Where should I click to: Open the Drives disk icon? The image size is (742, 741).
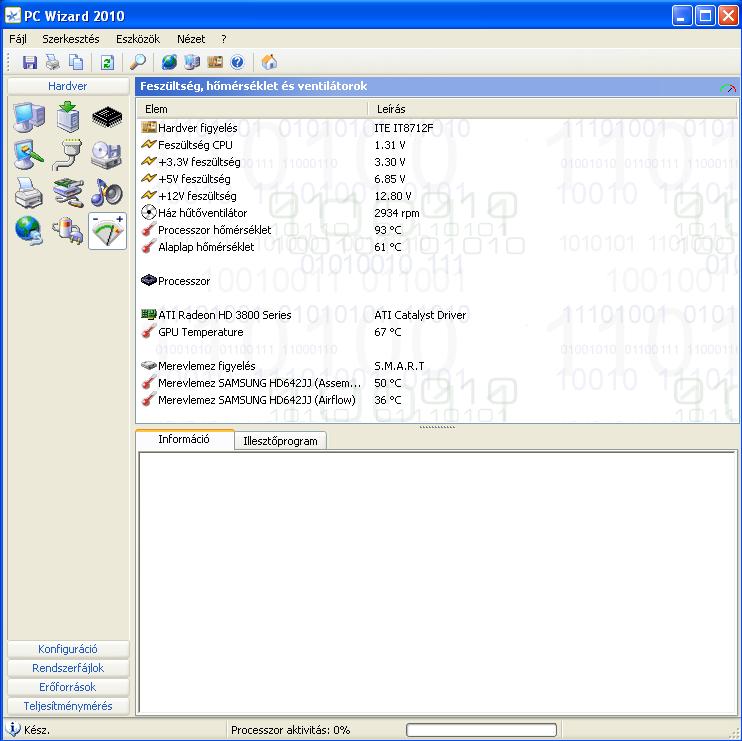[x=107, y=155]
